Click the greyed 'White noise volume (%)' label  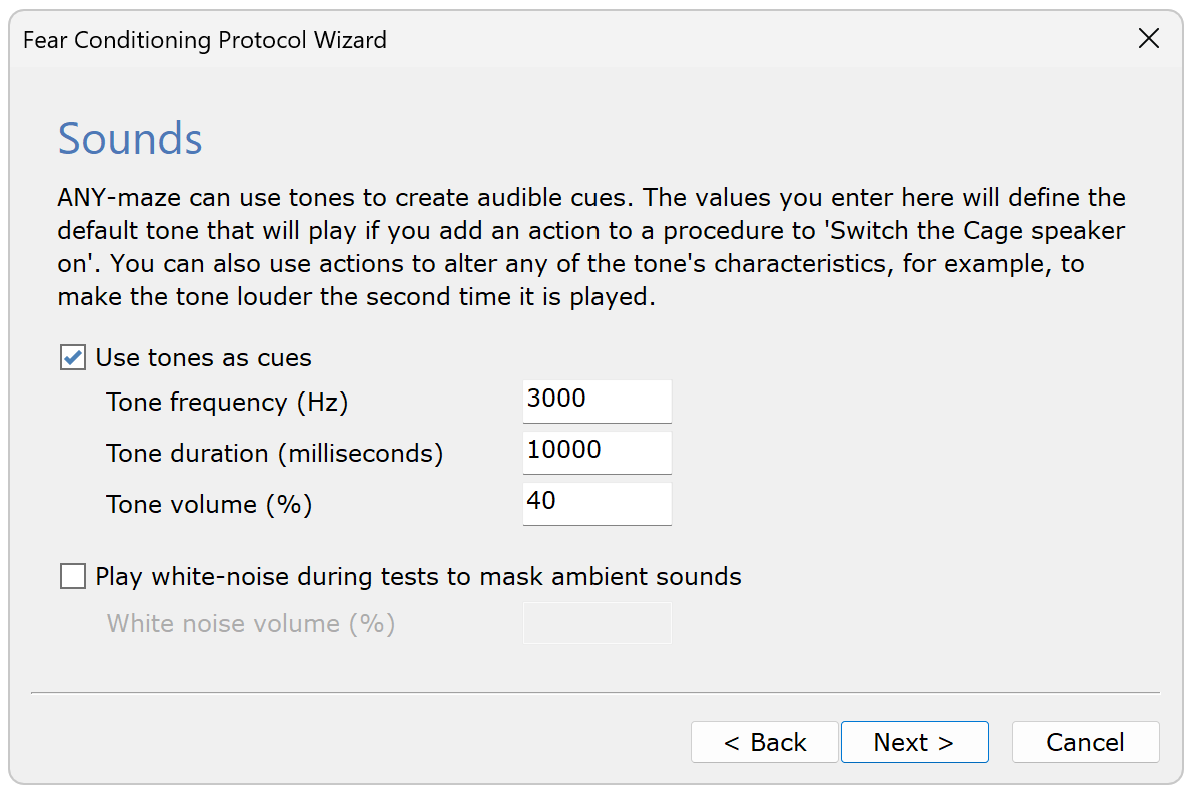pyautogui.click(x=251, y=624)
